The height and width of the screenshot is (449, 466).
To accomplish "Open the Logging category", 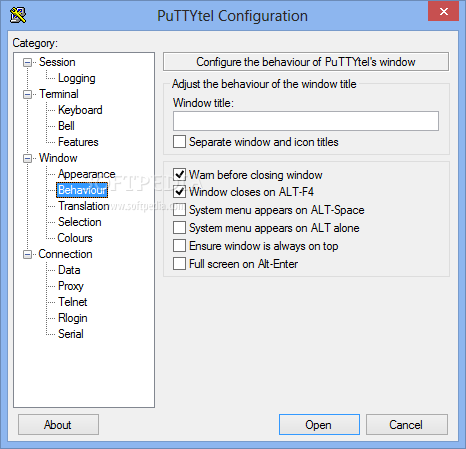I will pos(77,78).
